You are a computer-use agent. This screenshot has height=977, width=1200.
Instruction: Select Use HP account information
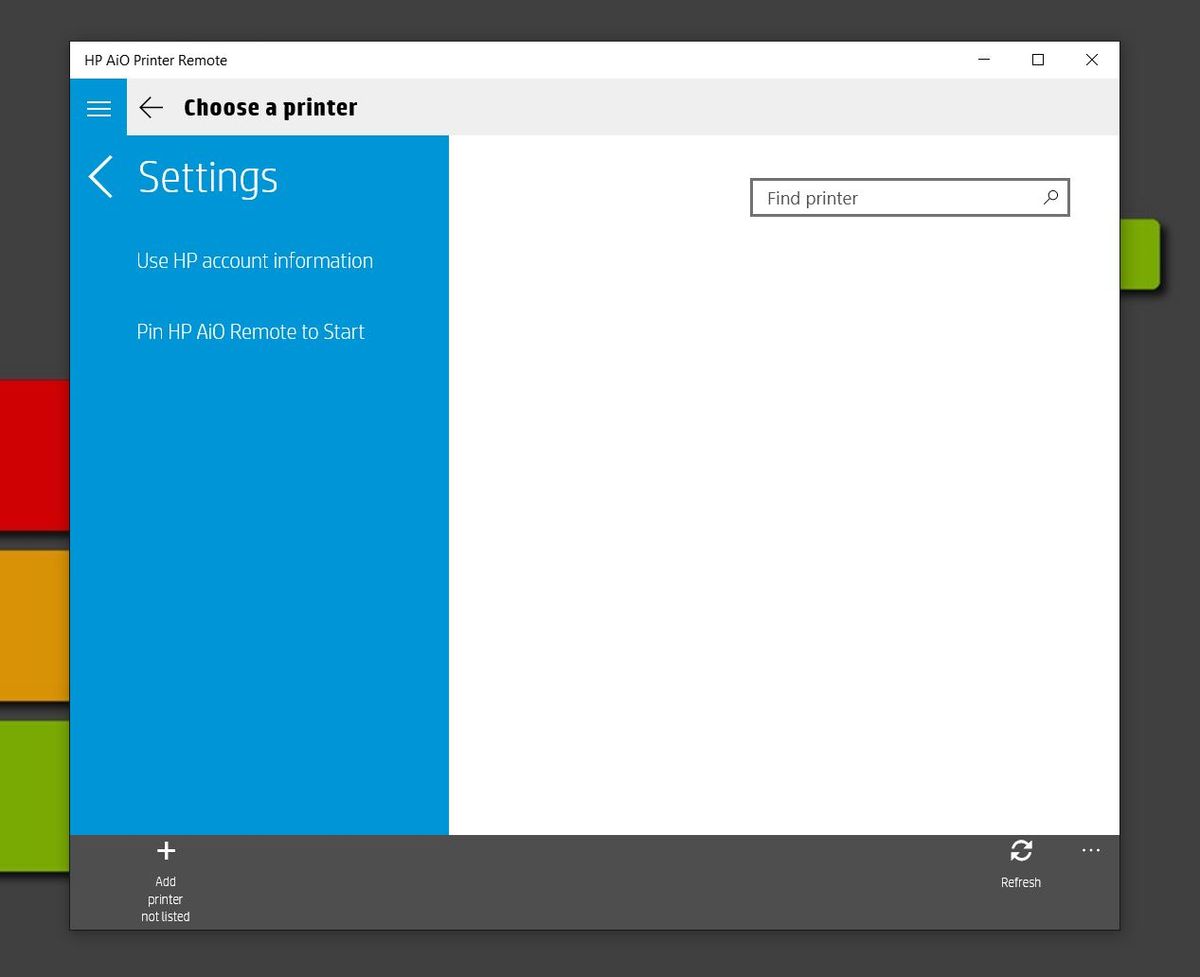pos(254,261)
